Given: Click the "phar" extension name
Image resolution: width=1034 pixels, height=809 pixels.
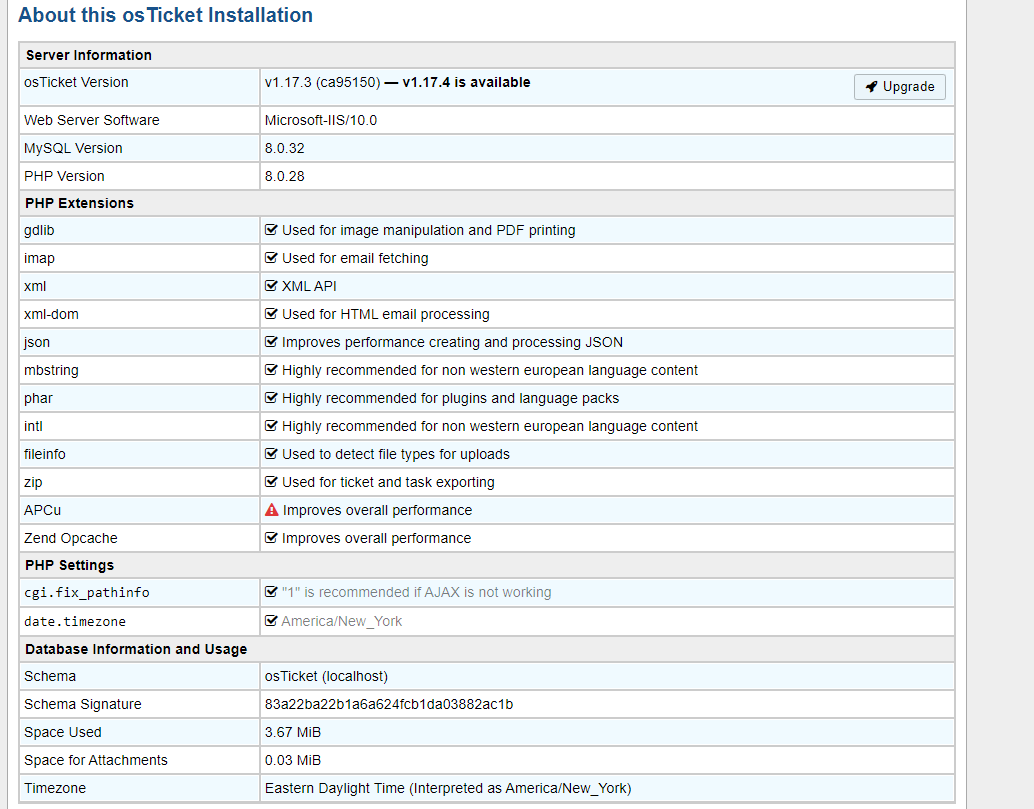Looking at the screenshot, I should pos(38,398).
